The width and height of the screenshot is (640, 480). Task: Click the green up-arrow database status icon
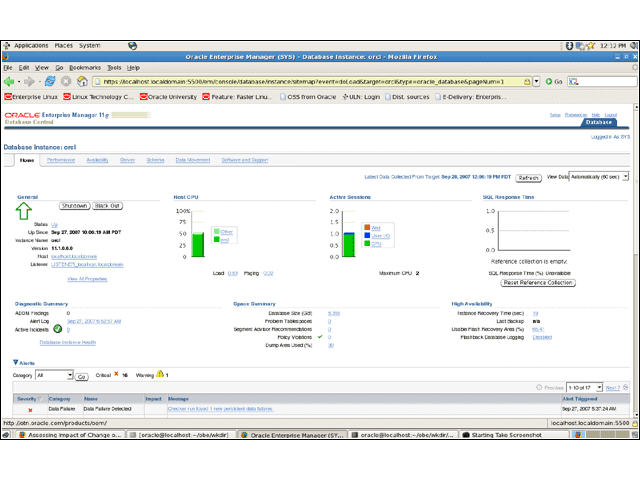24,211
